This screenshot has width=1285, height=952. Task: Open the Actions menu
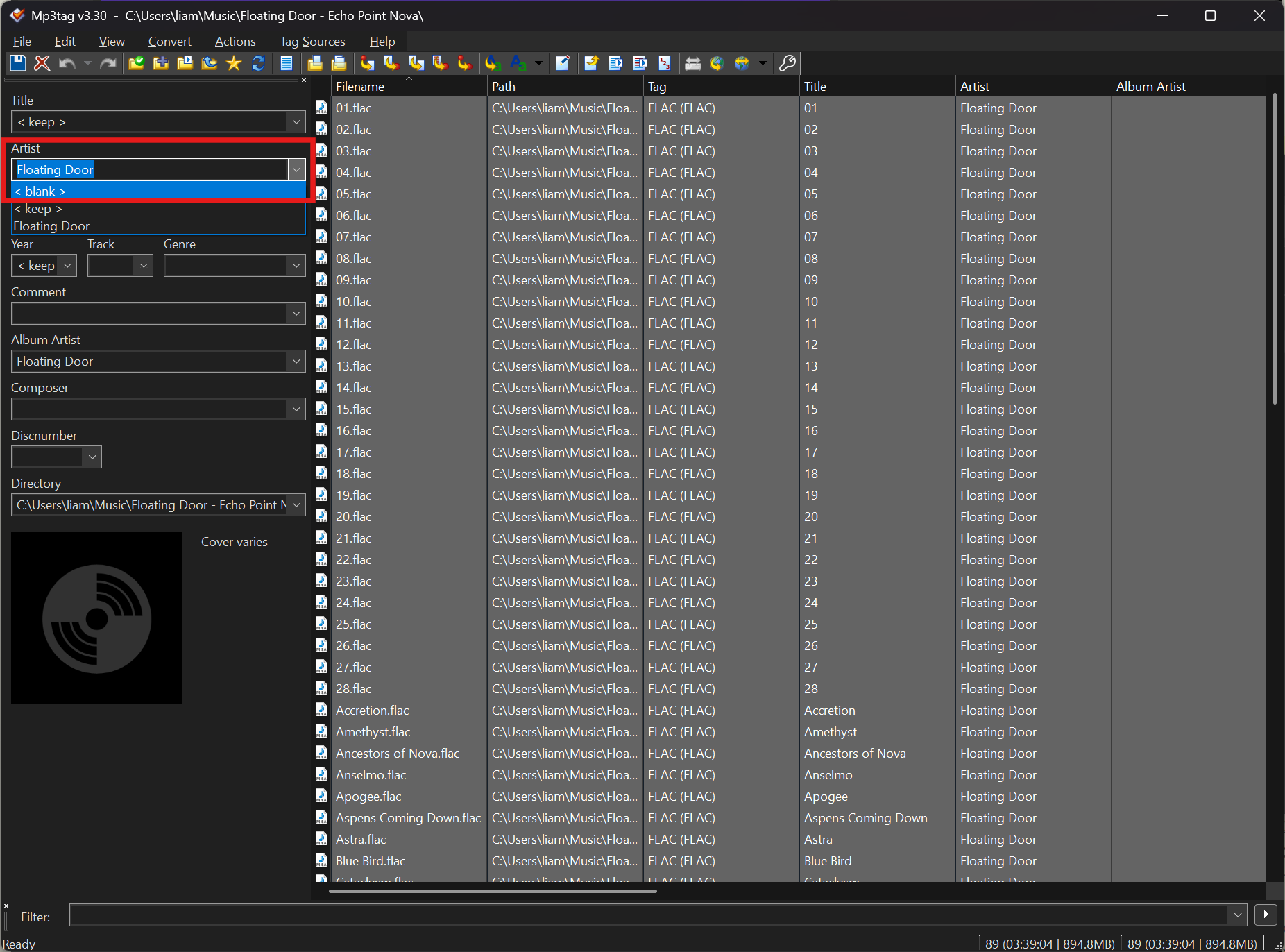pos(235,42)
